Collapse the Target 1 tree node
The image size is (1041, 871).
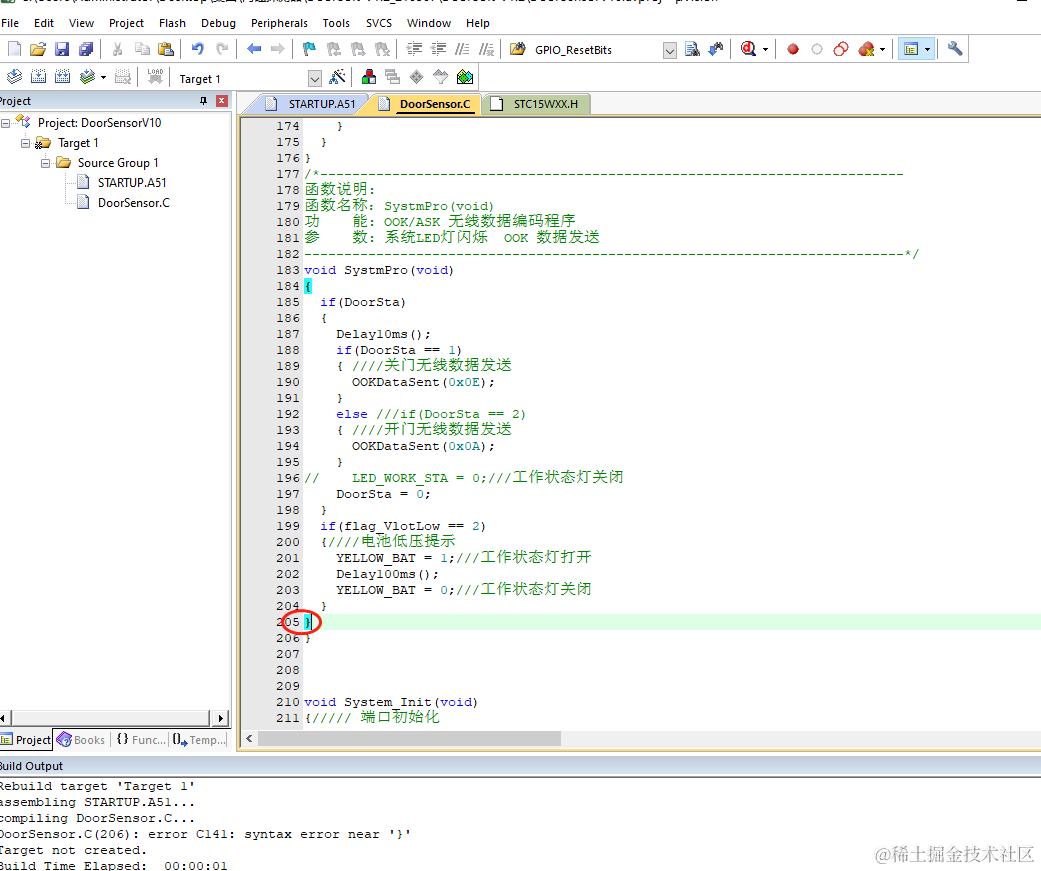pos(25,143)
